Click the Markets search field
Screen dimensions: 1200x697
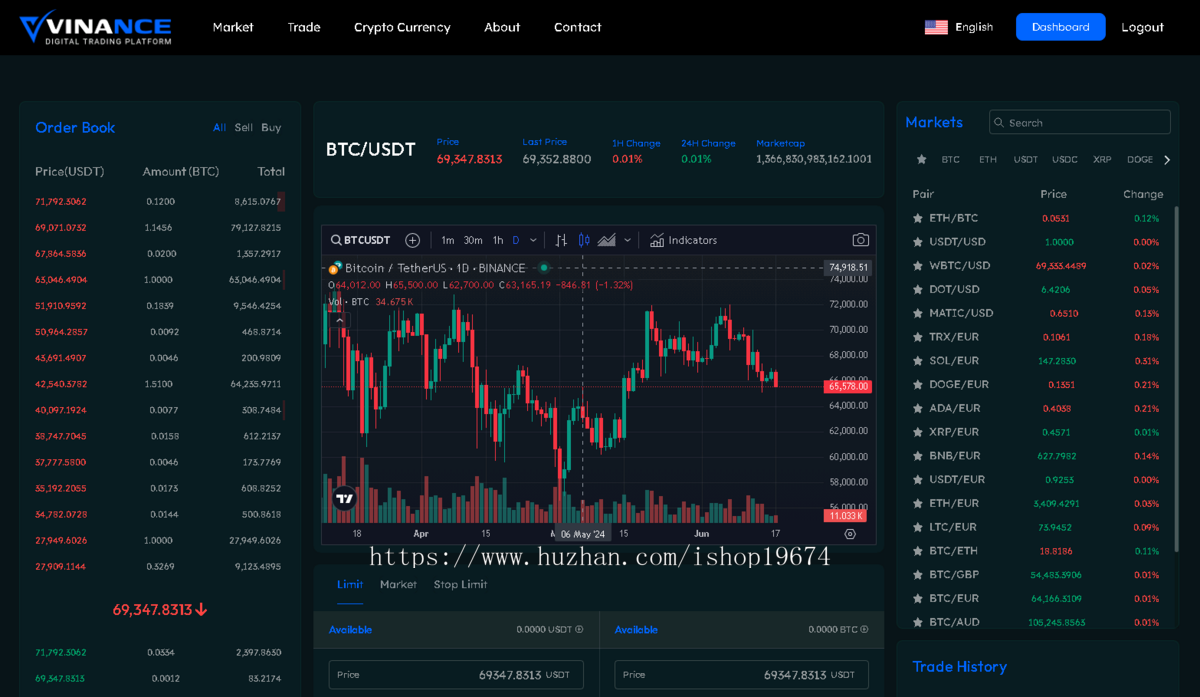click(x=1080, y=122)
